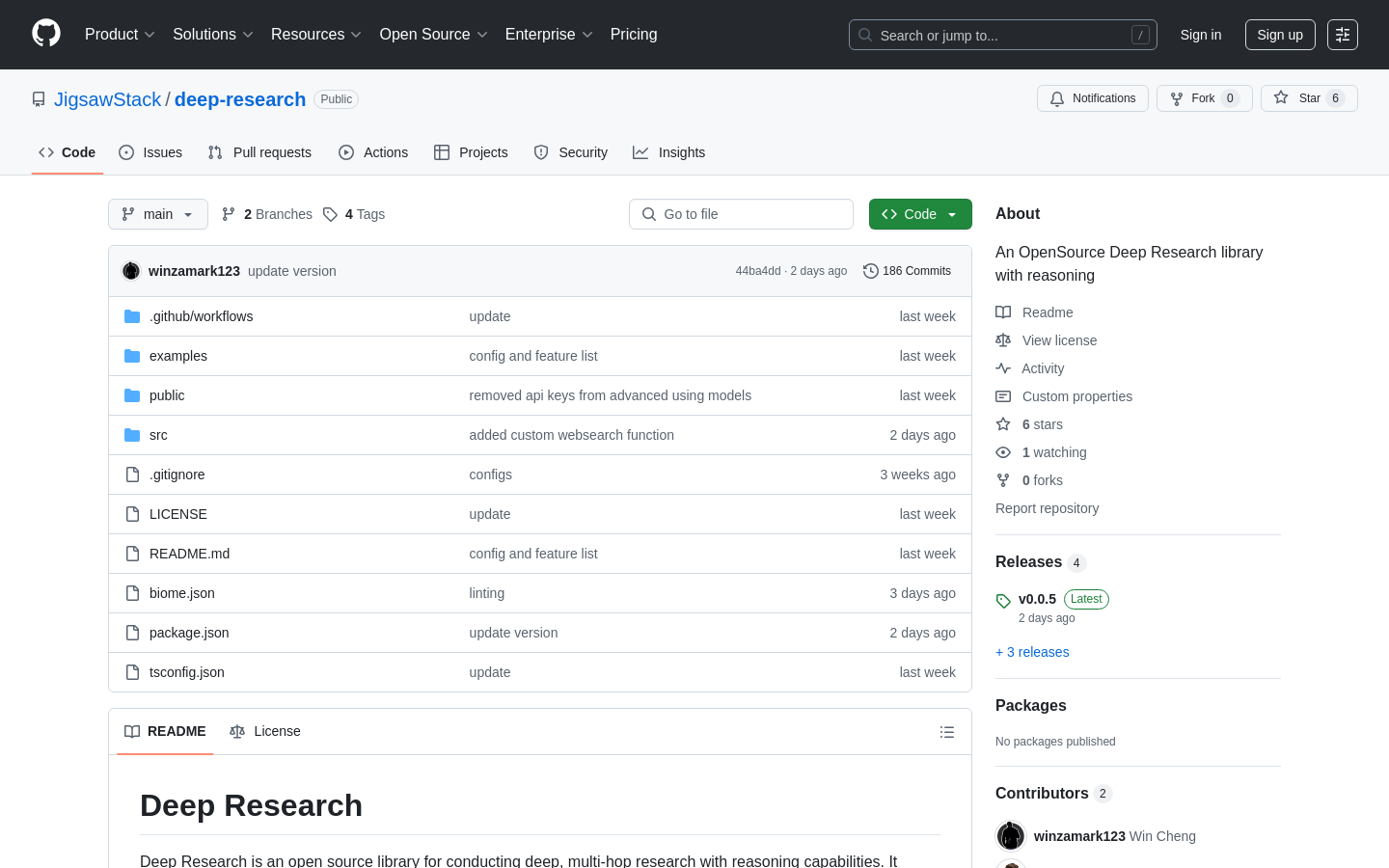Click the search magnifier icon in header
This screenshot has height=868, width=1389.
pos(865,35)
